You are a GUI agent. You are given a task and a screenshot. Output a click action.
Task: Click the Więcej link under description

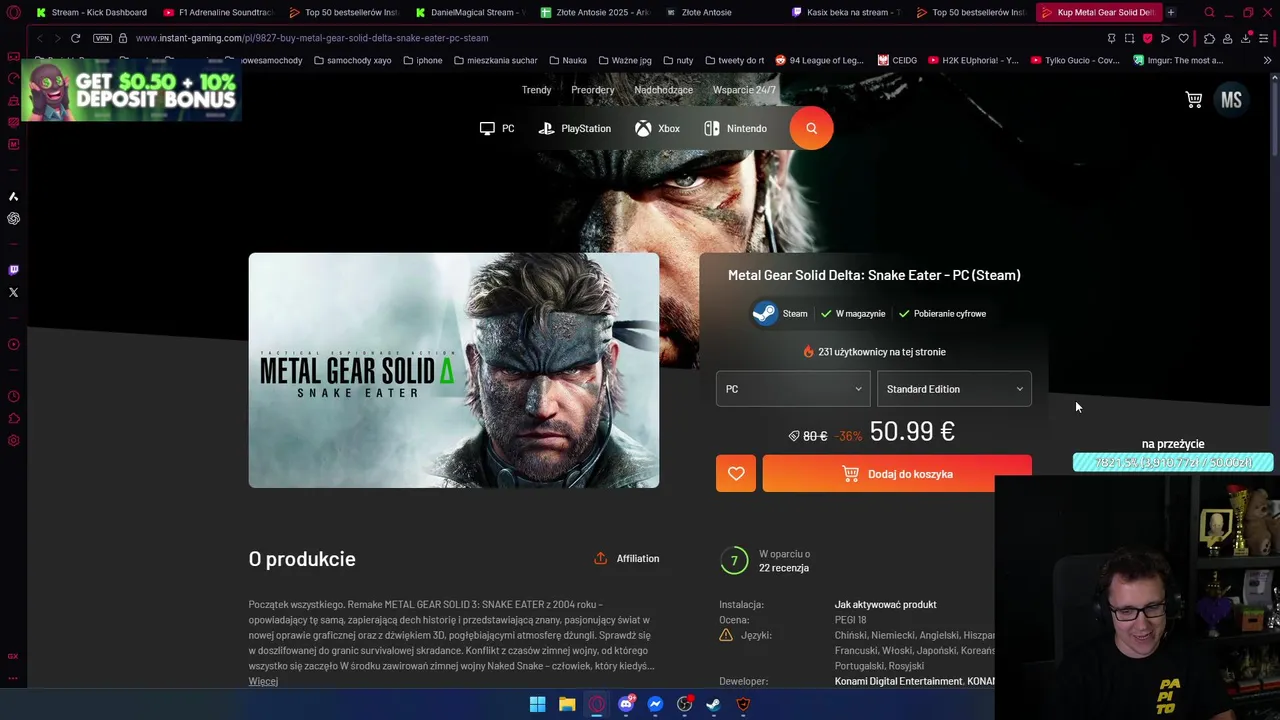263,681
